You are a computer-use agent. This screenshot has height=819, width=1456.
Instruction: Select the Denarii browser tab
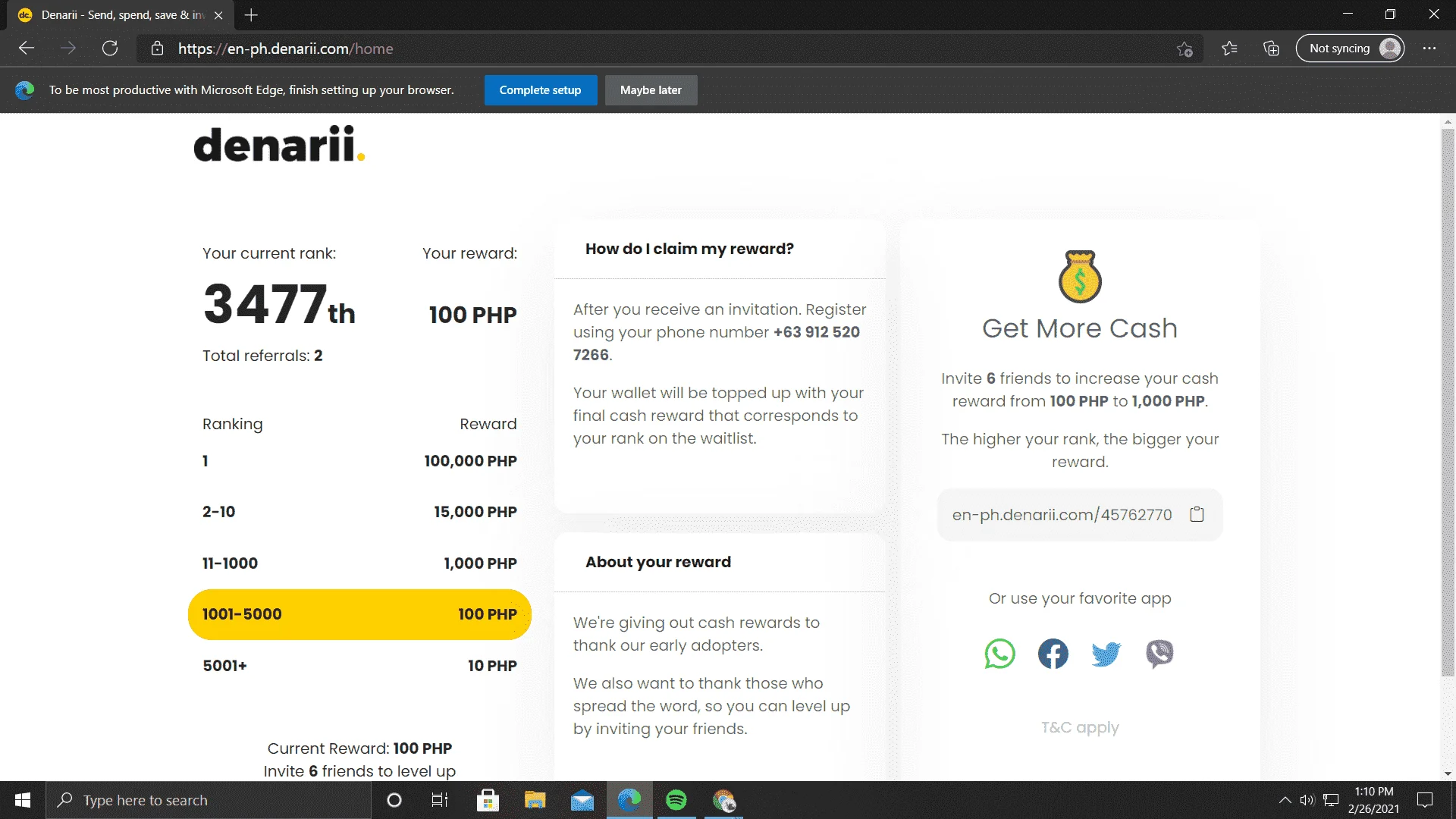(x=121, y=15)
